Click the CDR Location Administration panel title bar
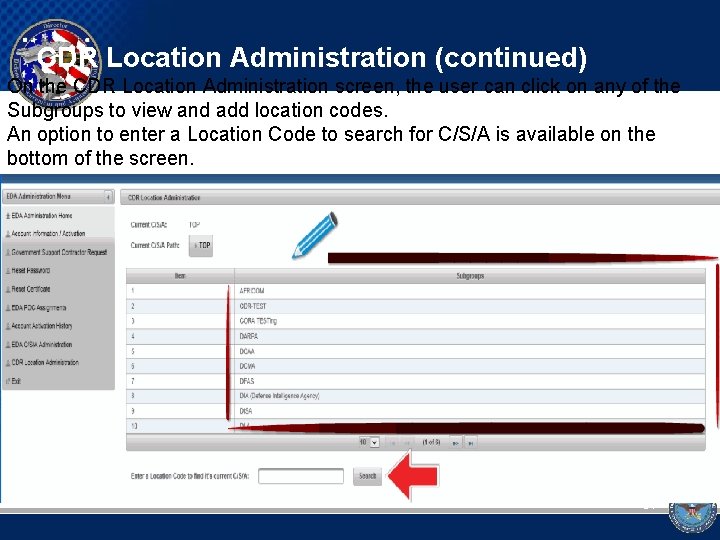 coord(420,197)
